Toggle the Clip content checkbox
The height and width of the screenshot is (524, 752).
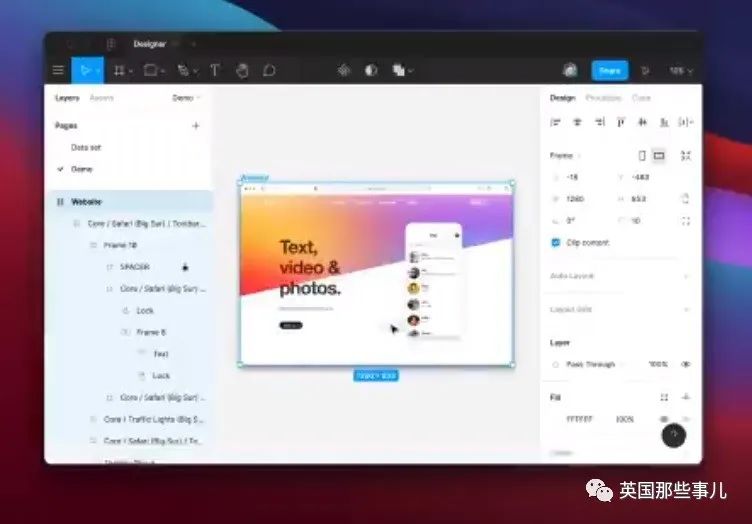(555, 243)
